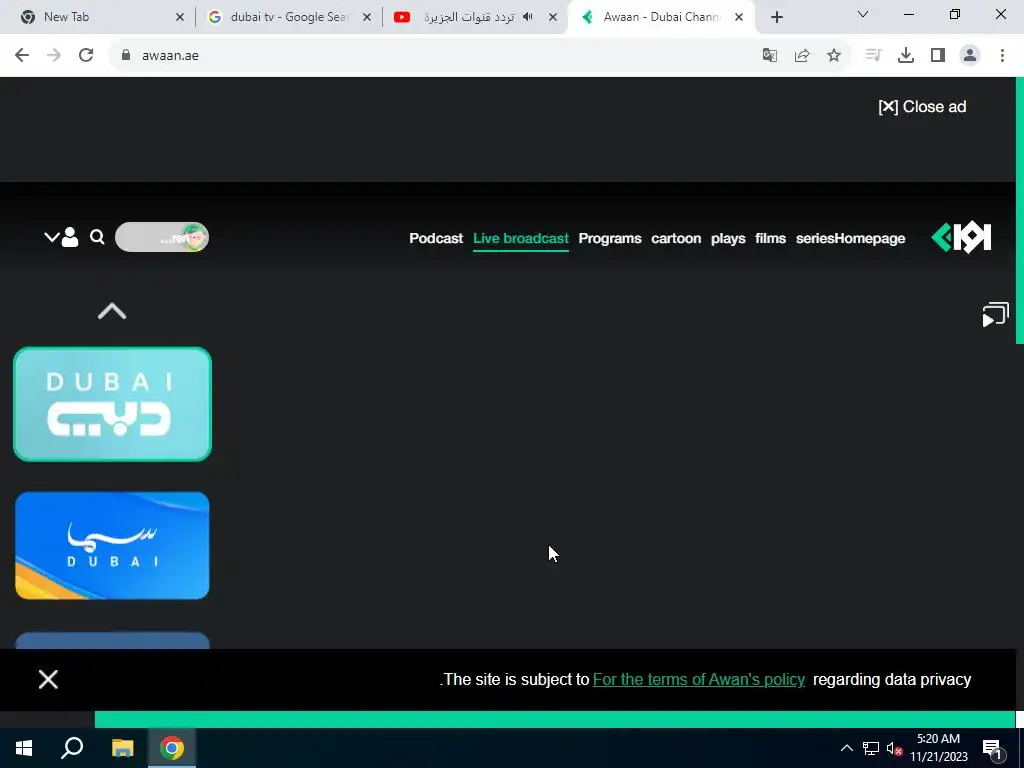Close the YouTube tab
This screenshot has height=768, width=1024.
(552, 18)
